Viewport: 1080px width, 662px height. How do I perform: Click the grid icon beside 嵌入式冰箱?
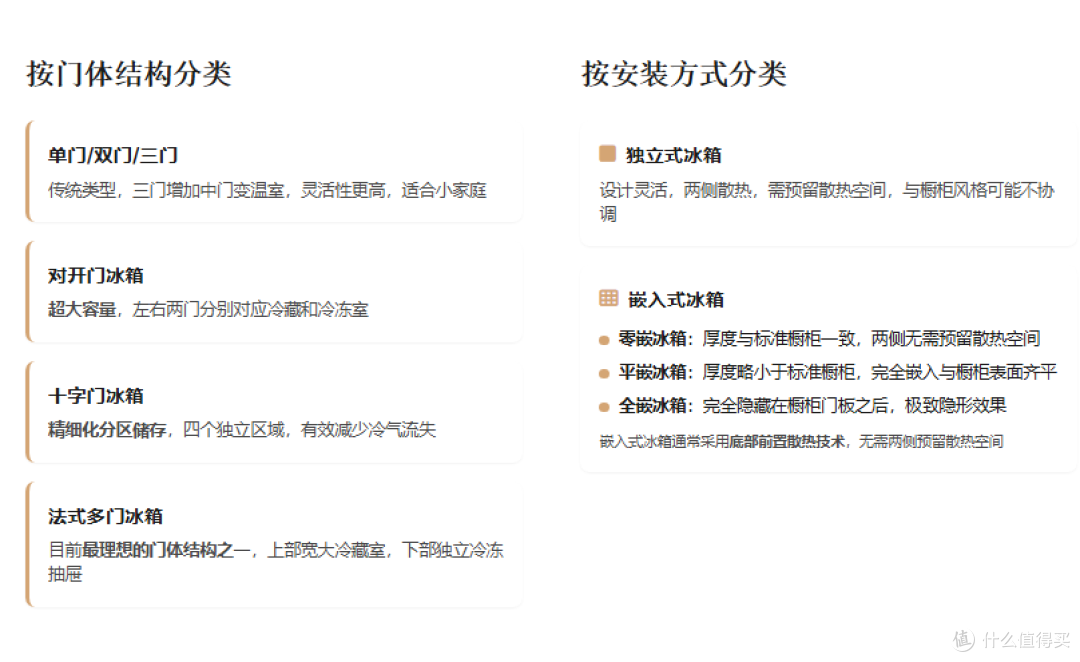608,298
